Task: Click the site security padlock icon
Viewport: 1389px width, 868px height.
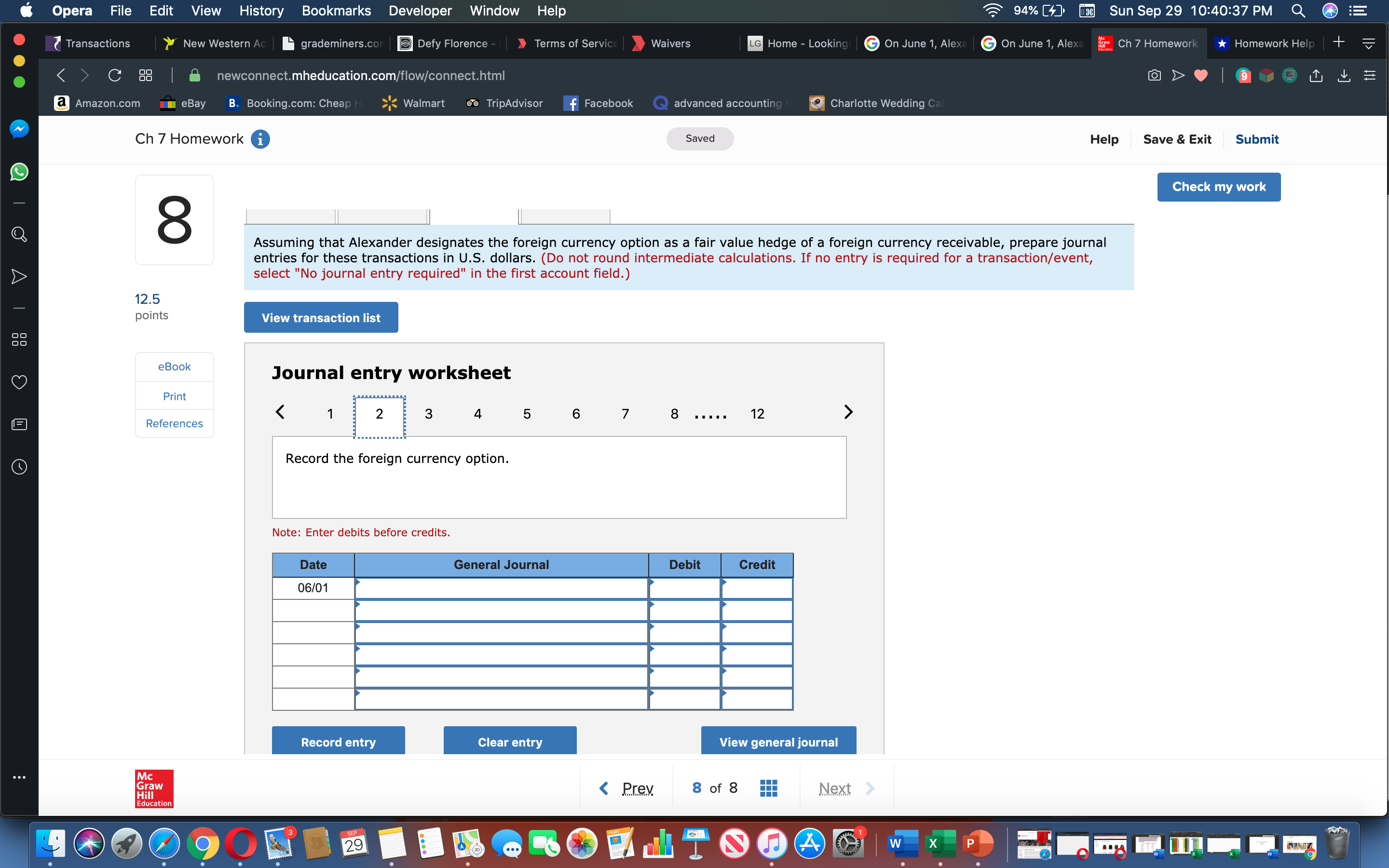Action: point(194,75)
